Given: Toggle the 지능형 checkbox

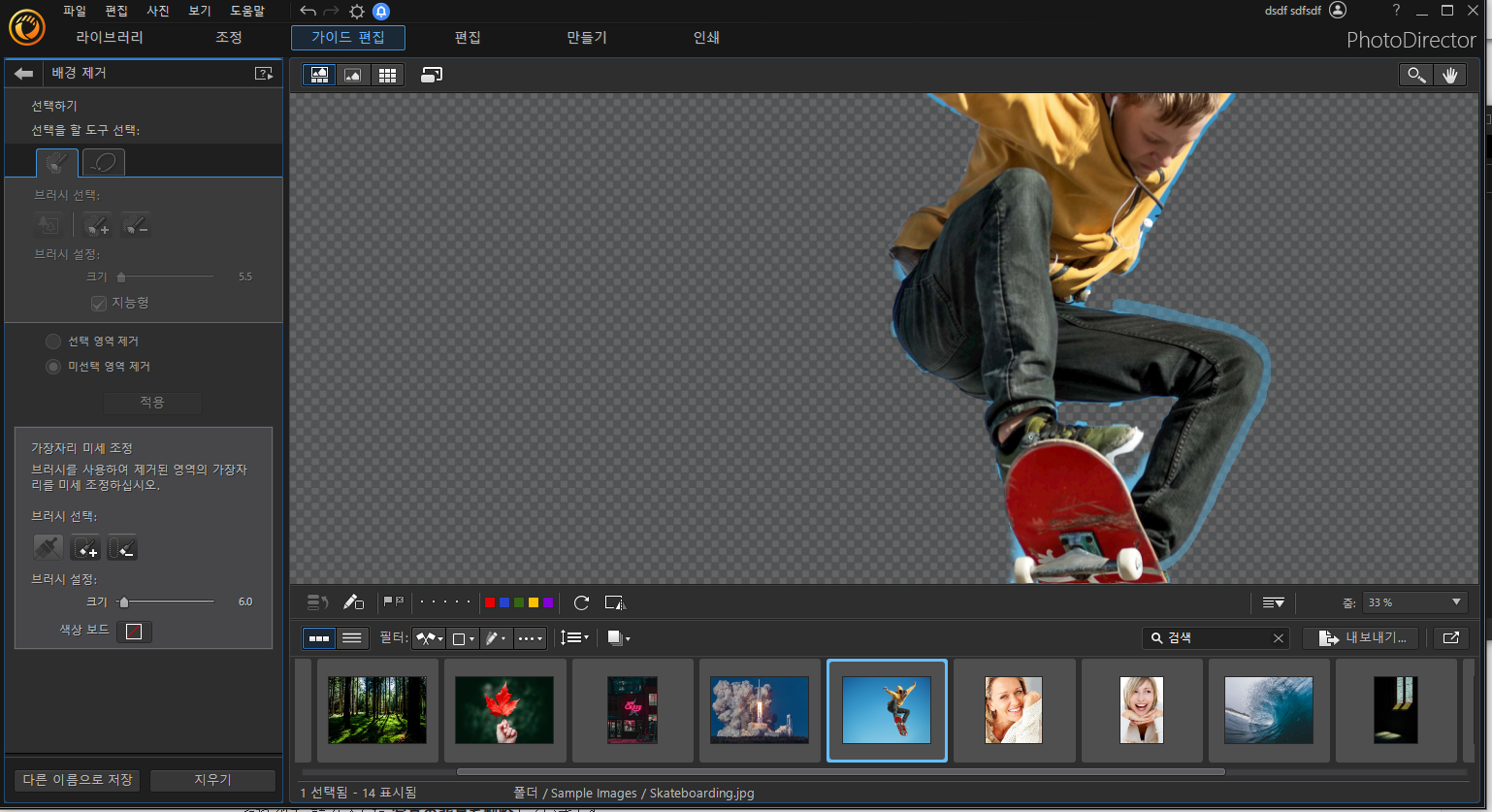Looking at the screenshot, I should coord(98,303).
